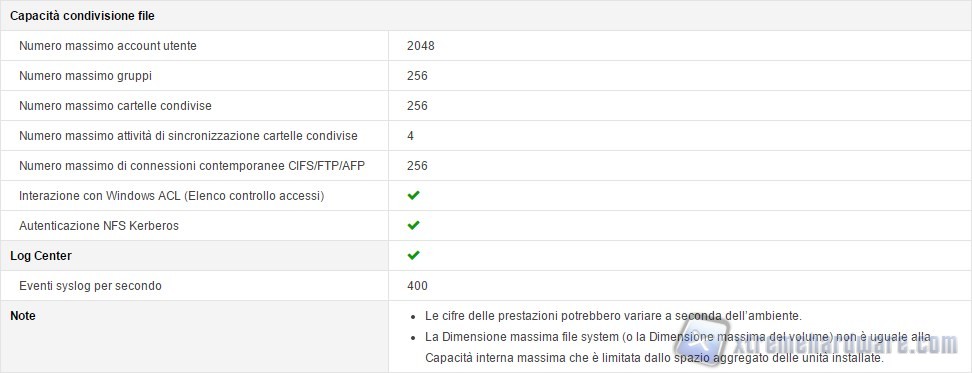
Task: Select the Capacità condivisione file header
Action: 82,17
